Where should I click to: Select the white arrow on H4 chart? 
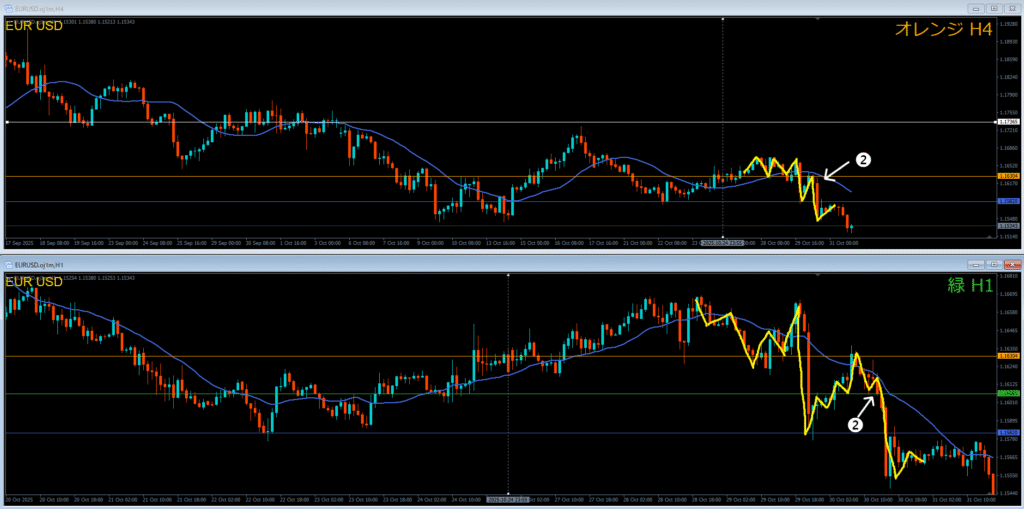pyautogui.click(x=836, y=170)
